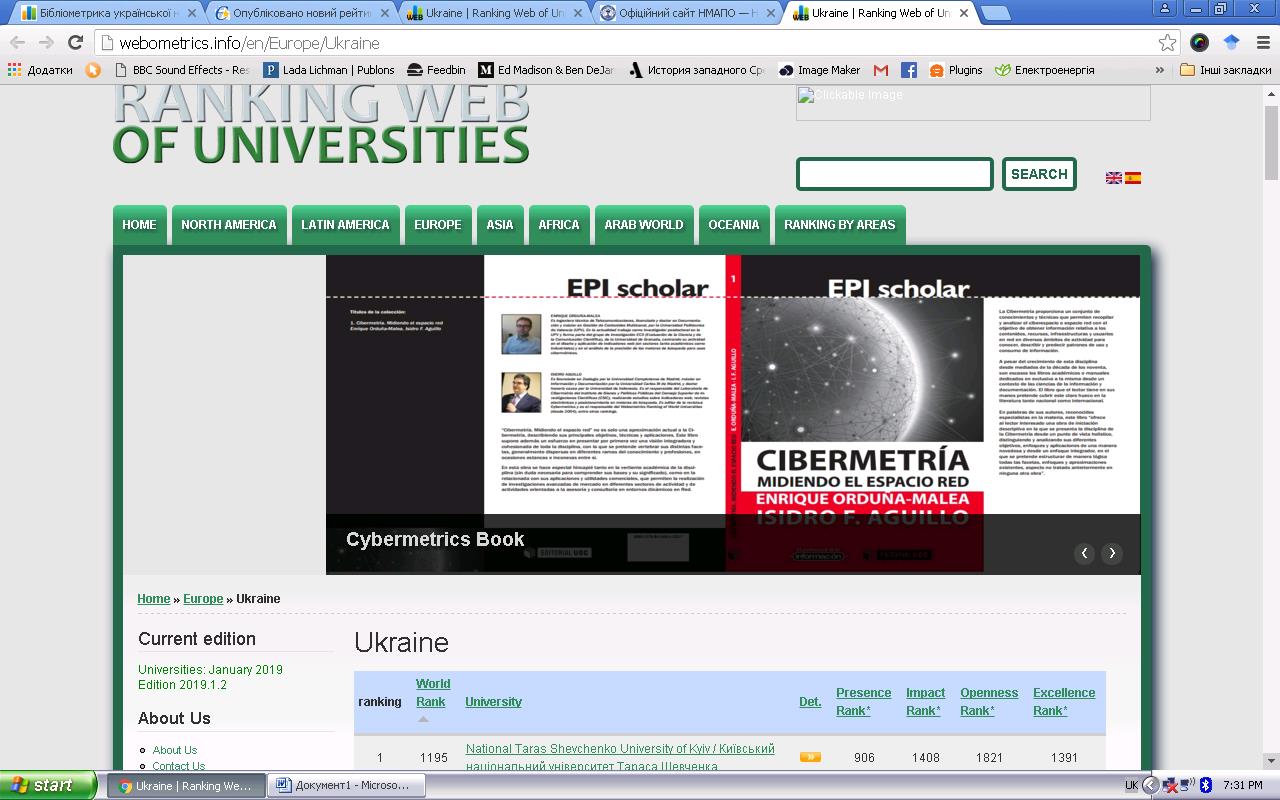The image size is (1280, 800).
Task: Show more bookmarks with chevron
Action: click(1160, 70)
